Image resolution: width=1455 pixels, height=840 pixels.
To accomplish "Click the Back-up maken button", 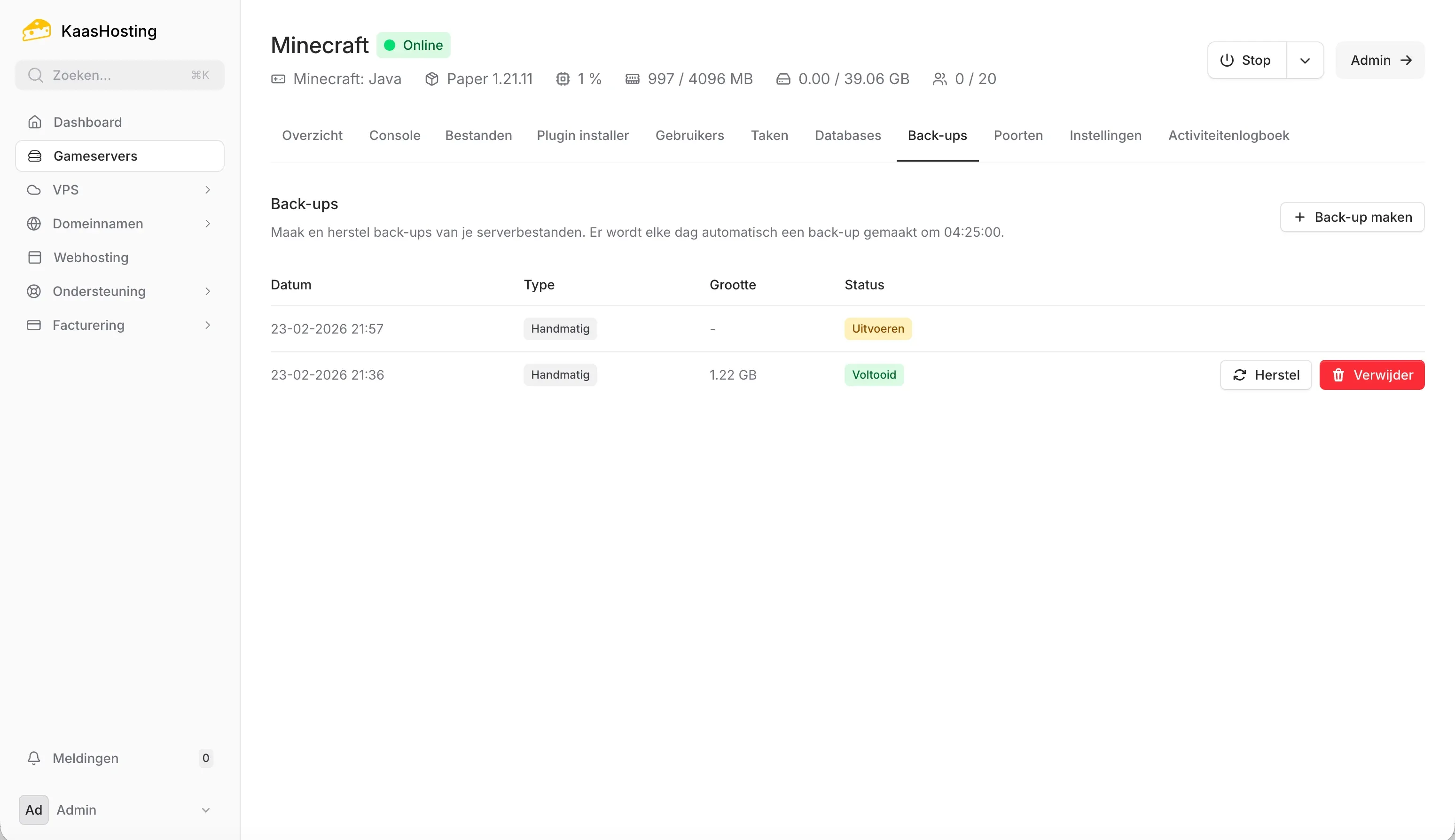I will [x=1352, y=217].
